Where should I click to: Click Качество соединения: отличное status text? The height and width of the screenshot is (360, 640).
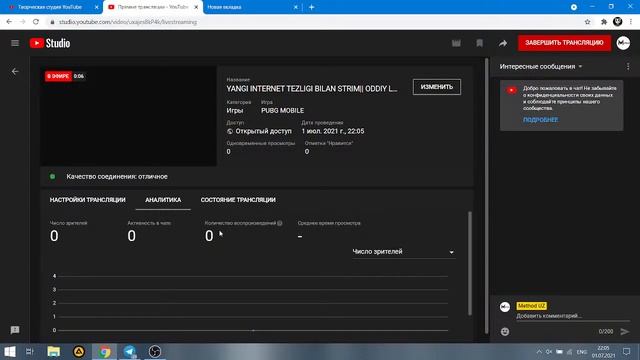coord(117,177)
